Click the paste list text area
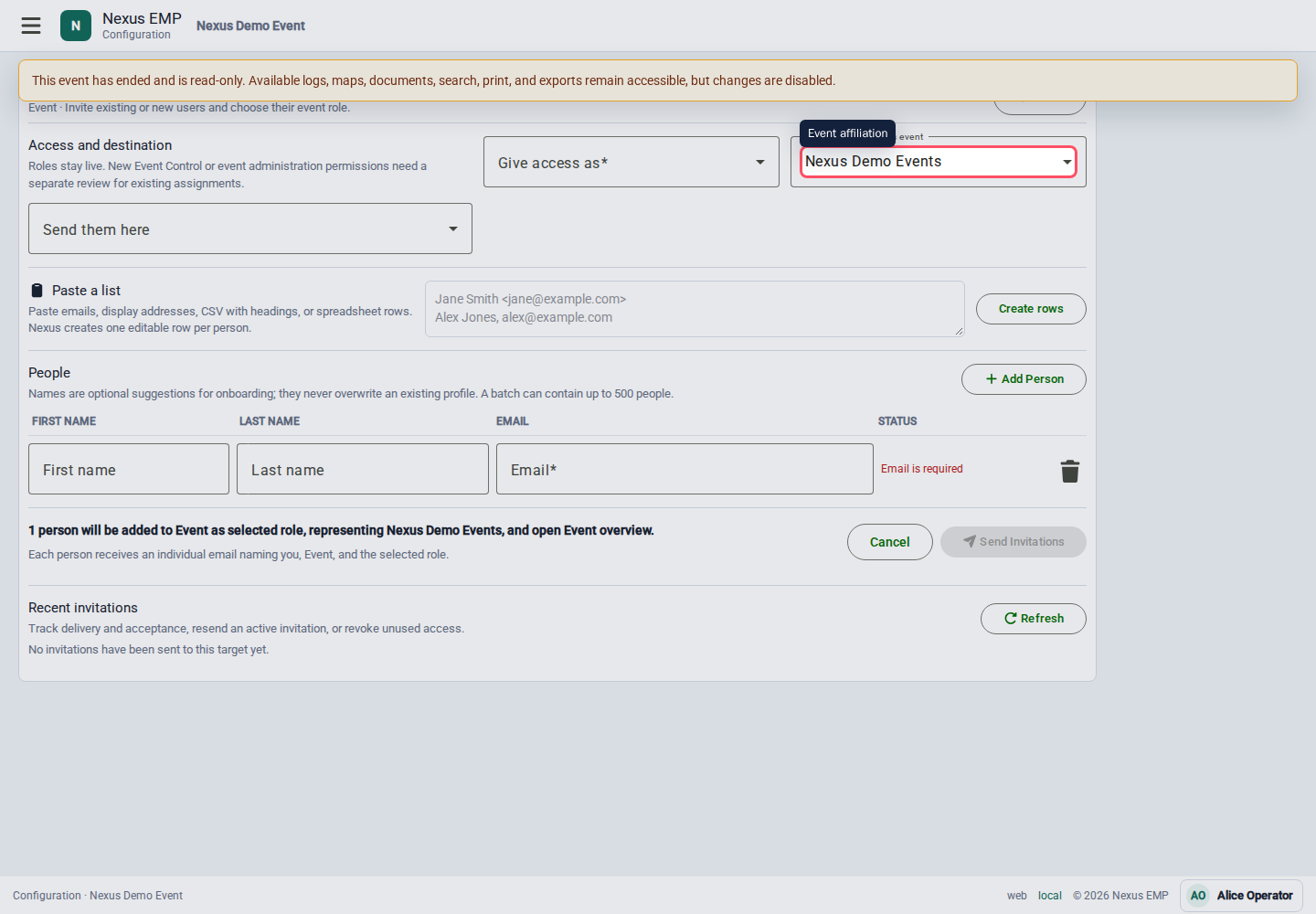 pos(695,309)
